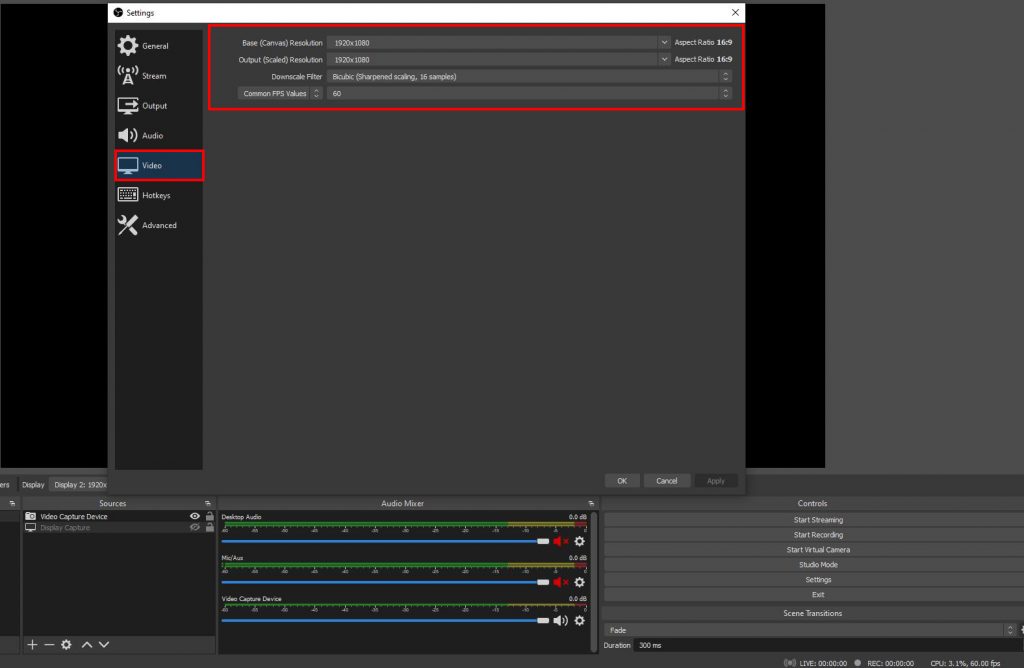Select the Video settings section
Image resolution: width=1024 pixels, height=668 pixels.
click(159, 165)
